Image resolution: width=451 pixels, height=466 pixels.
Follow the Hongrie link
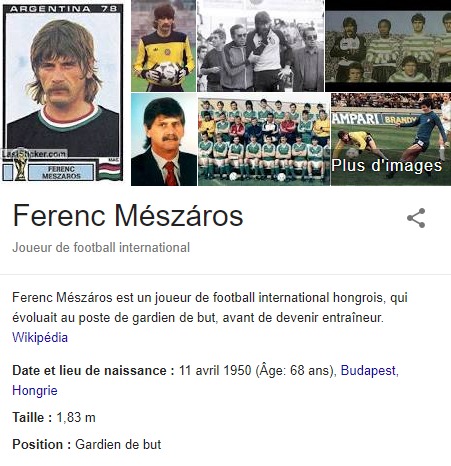click(35, 390)
